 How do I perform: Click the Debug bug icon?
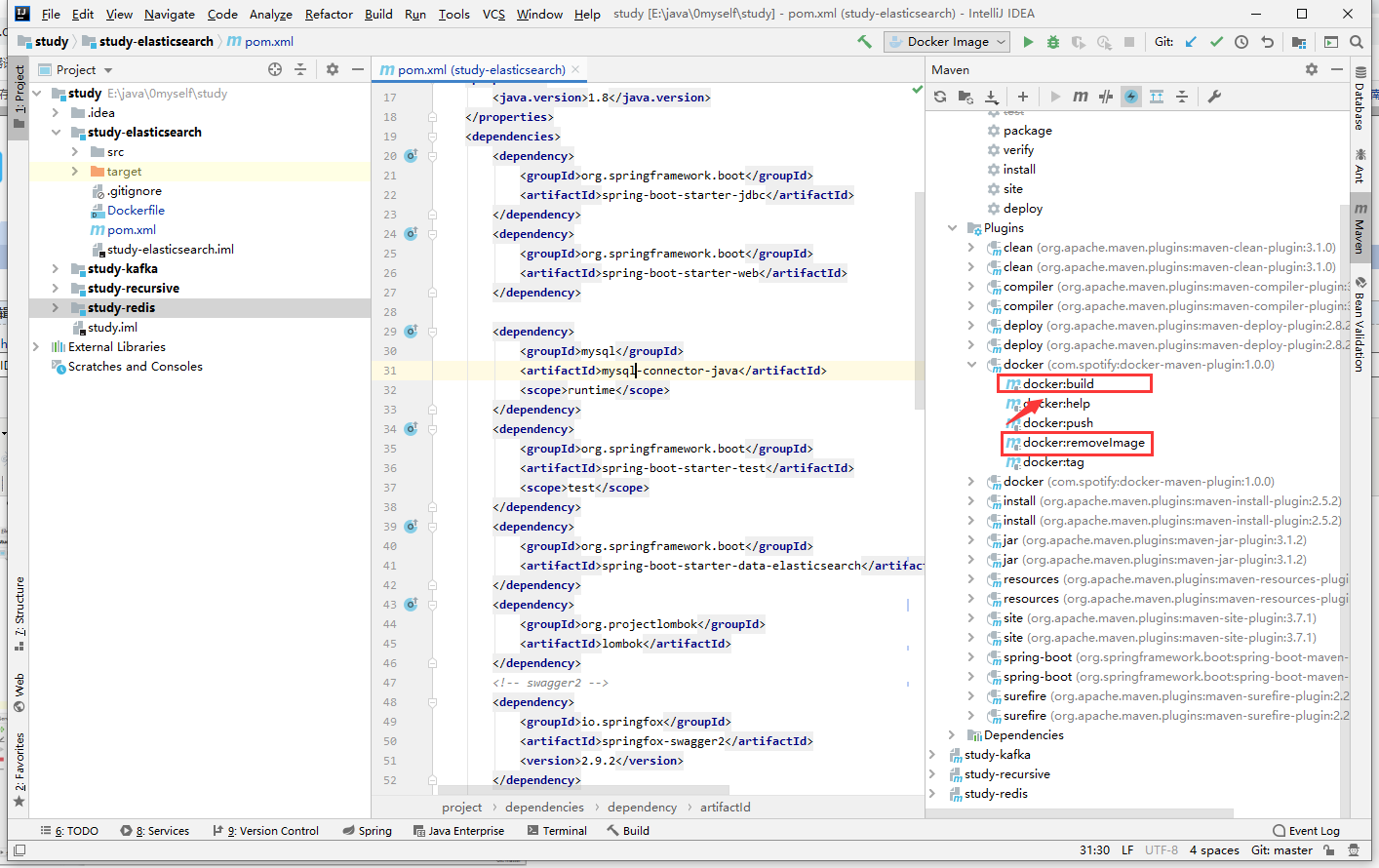(1053, 42)
